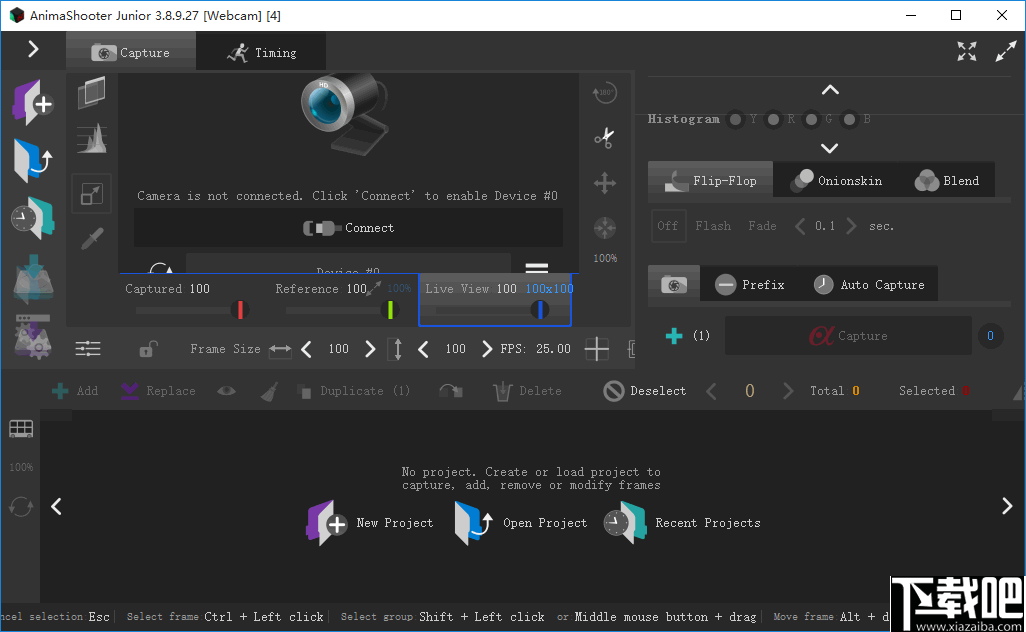The height and width of the screenshot is (632, 1026).
Task: Select the move arrows tool
Action: pyautogui.click(x=605, y=183)
